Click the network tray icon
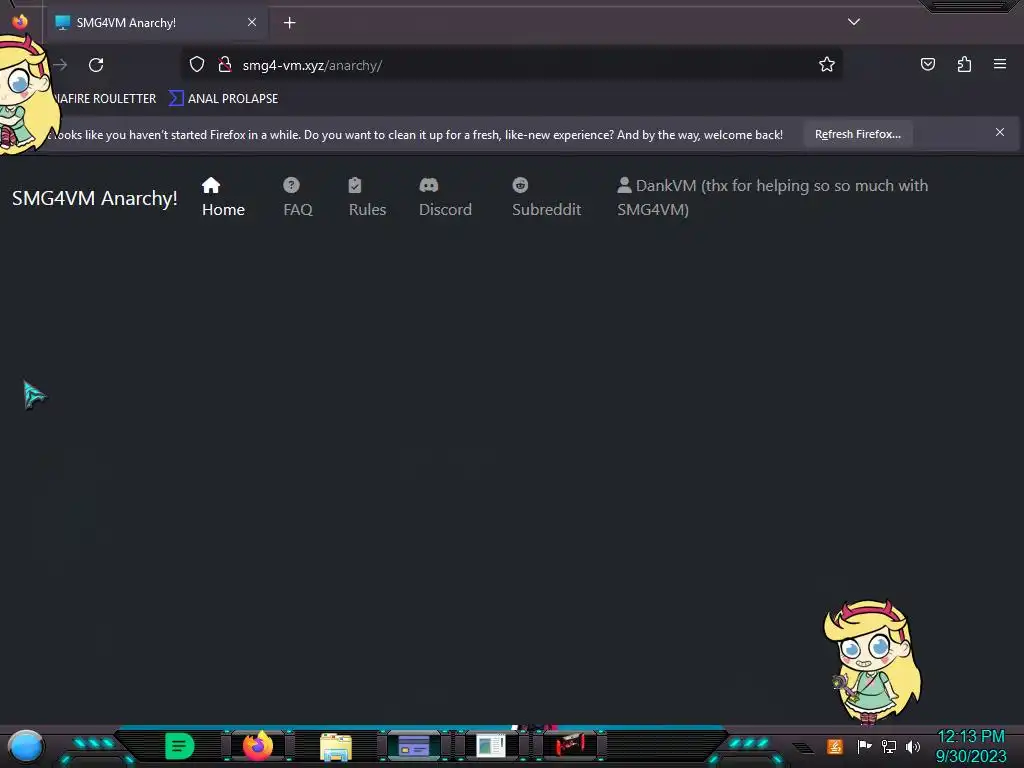1024x768 pixels. (x=889, y=746)
